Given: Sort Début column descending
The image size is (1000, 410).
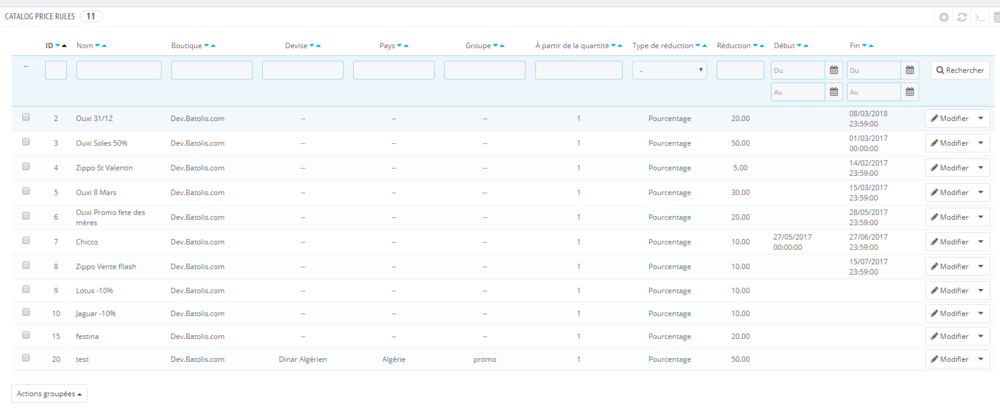Looking at the screenshot, I should (799, 46).
